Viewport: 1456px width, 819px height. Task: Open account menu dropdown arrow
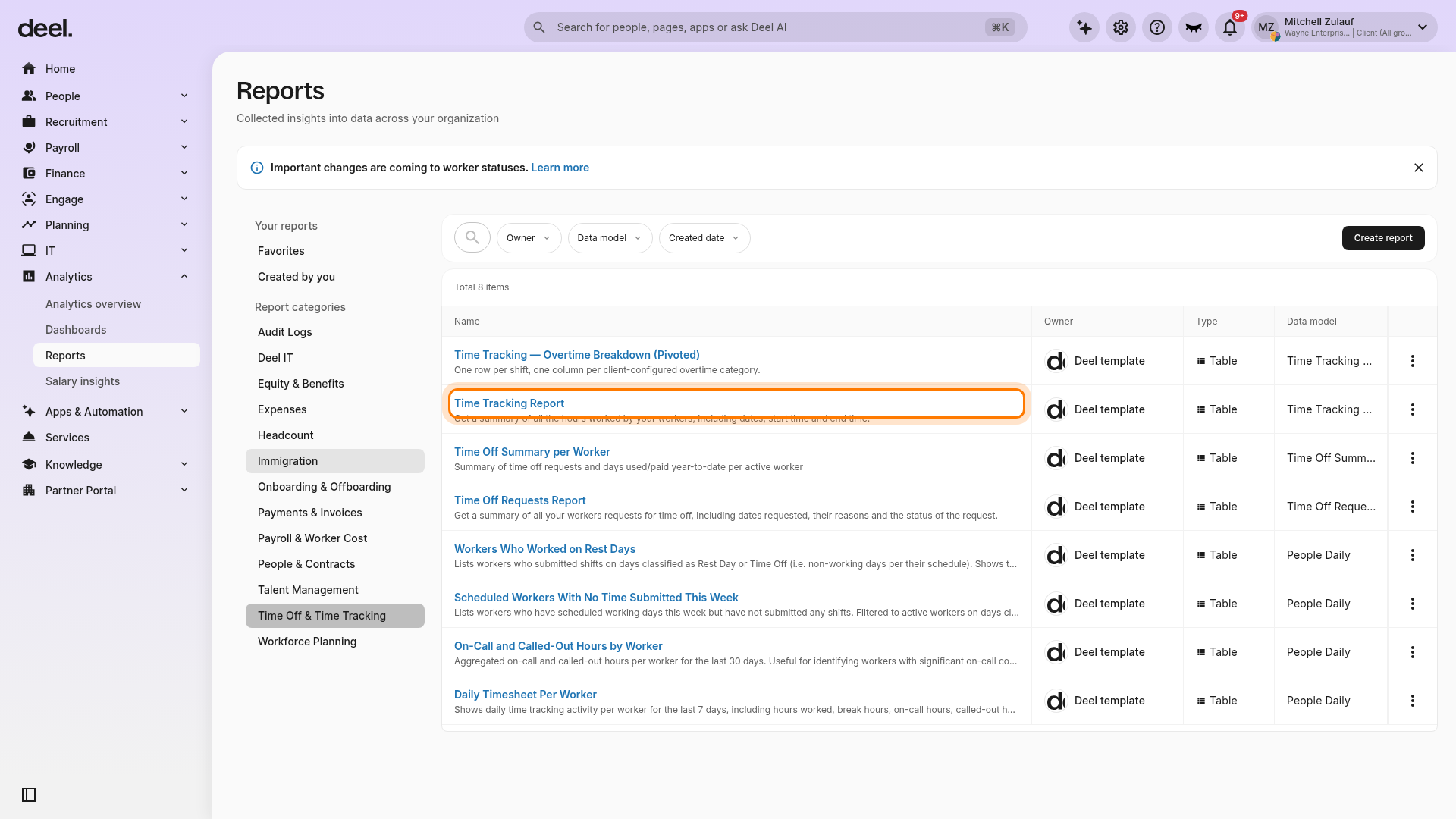(1423, 27)
